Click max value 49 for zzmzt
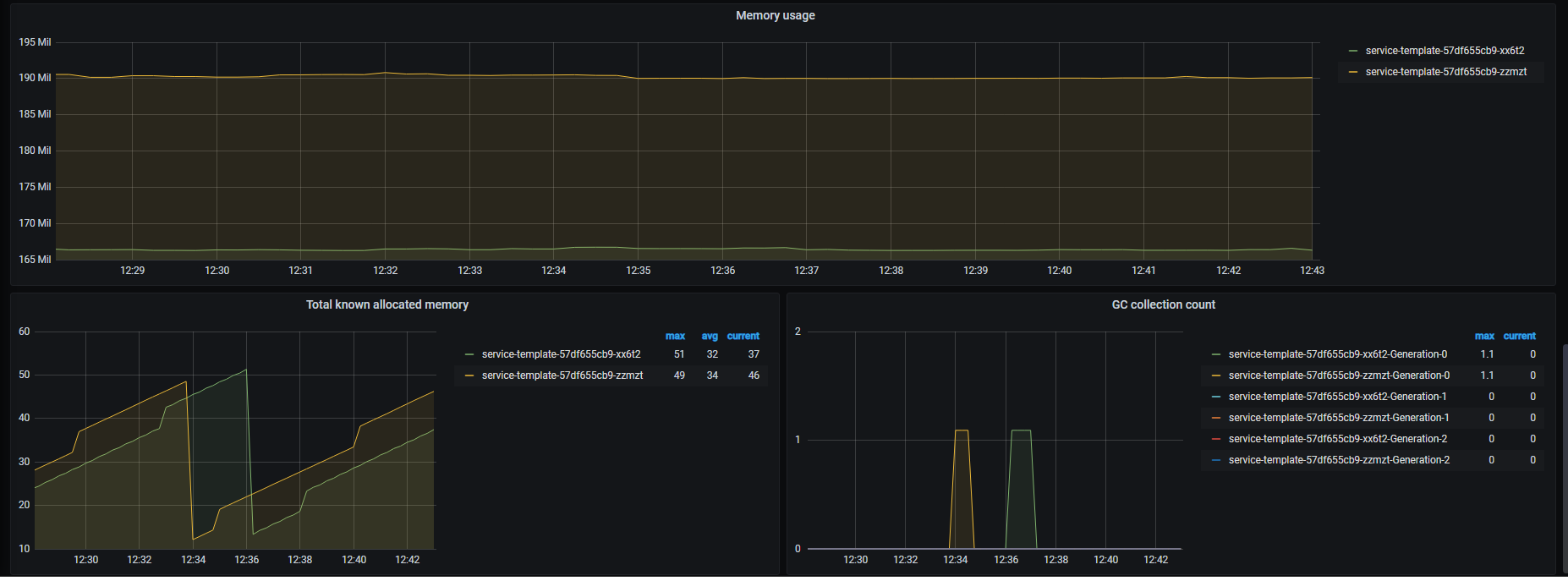Screen dimensions: 1568x581 pyautogui.click(x=679, y=375)
